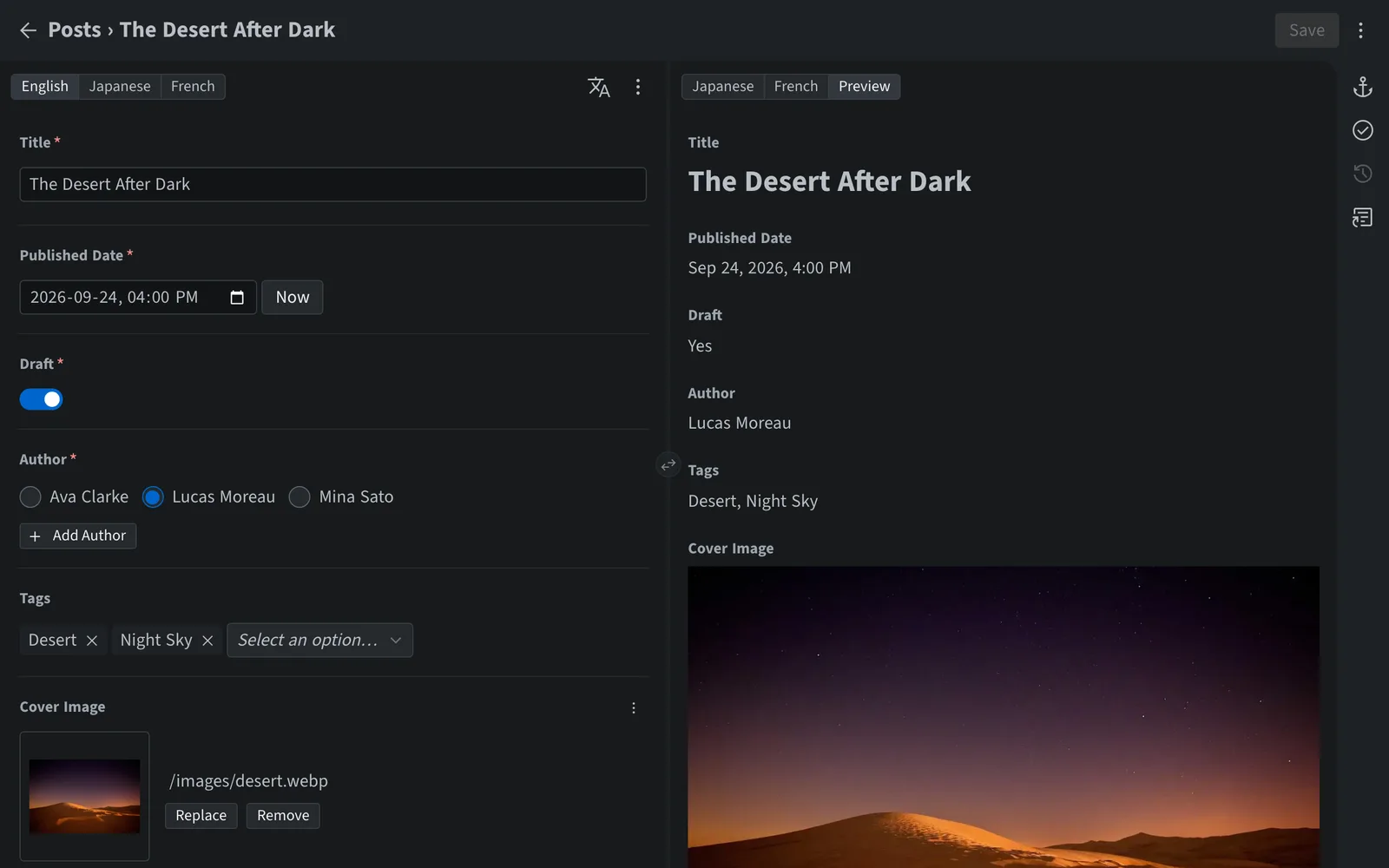Switch to Japanese tab in left editor
Viewport: 1389px width, 868px height.
120,87
